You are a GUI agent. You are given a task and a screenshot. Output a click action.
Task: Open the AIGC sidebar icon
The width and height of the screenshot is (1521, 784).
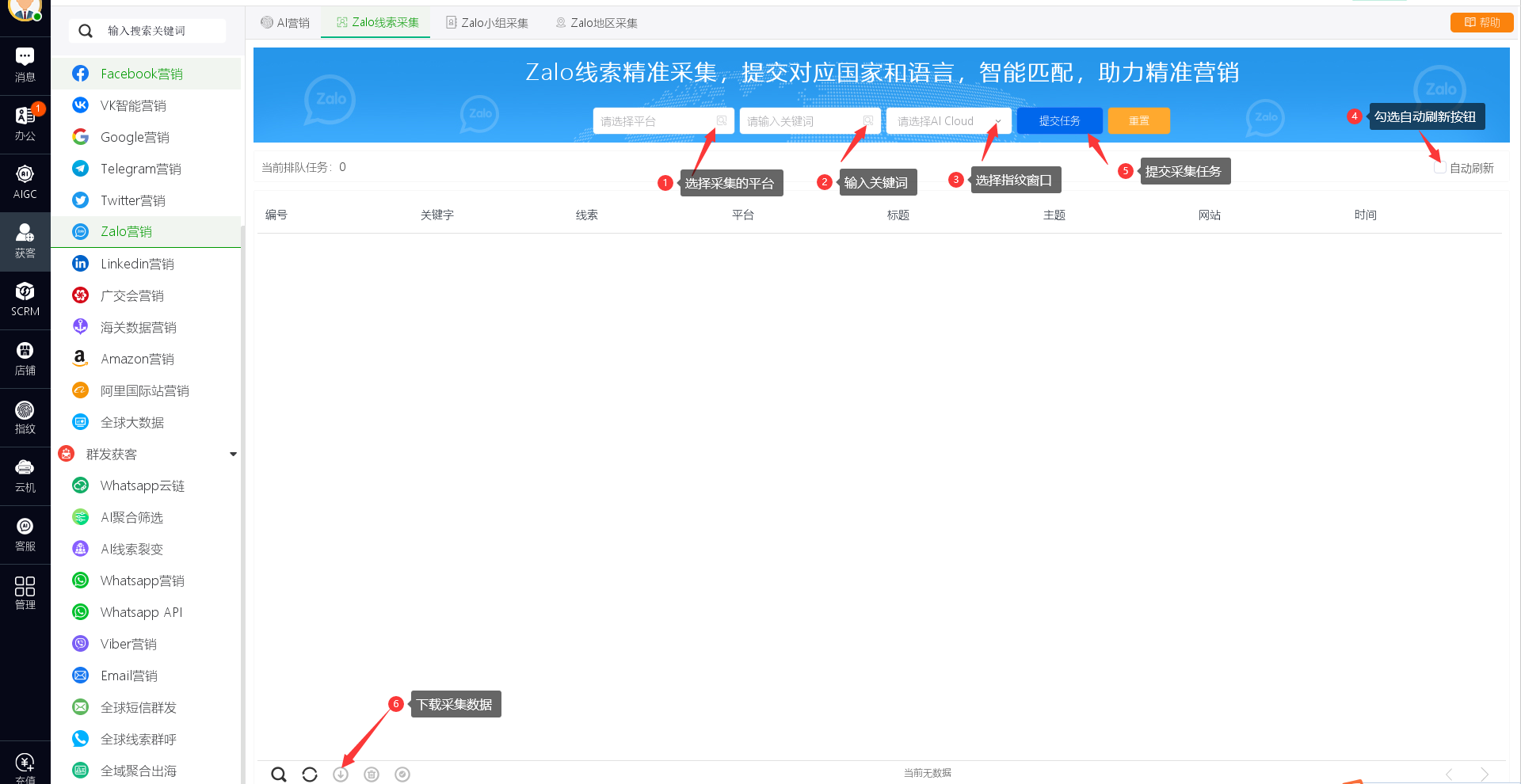coord(25,182)
